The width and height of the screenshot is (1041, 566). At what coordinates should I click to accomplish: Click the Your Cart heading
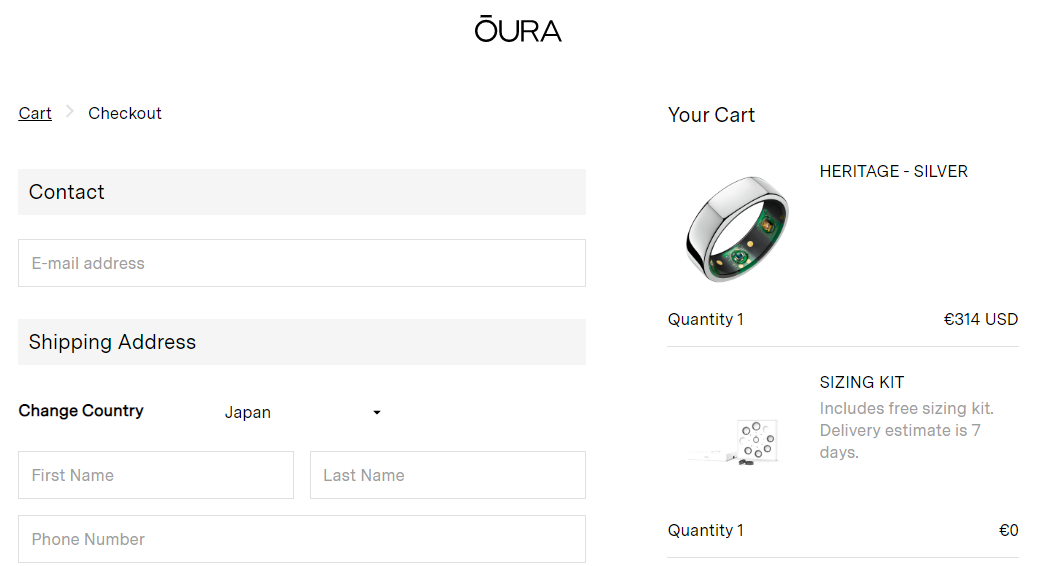pos(711,115)
